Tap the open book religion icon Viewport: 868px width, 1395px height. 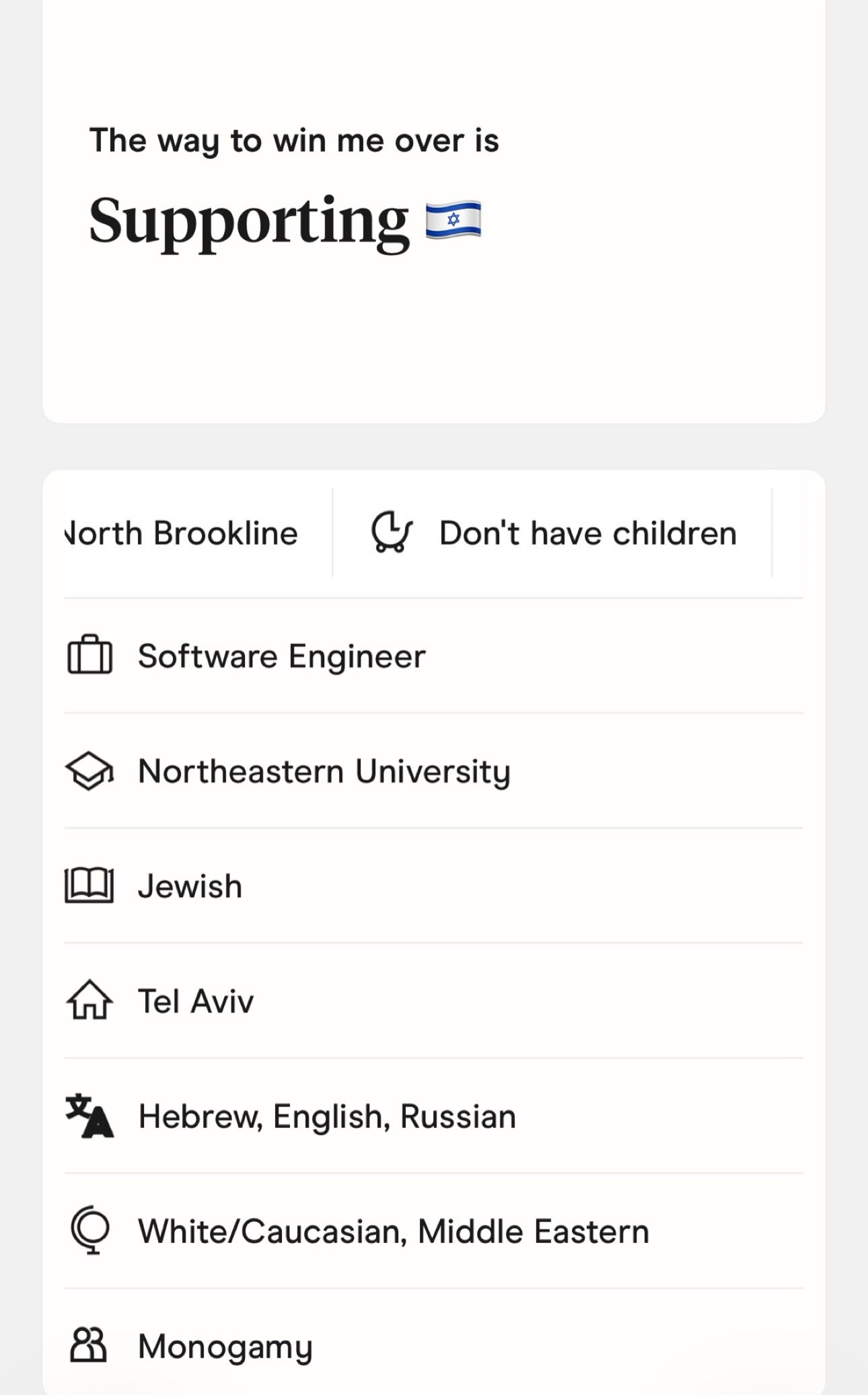(x=89, y=886)
